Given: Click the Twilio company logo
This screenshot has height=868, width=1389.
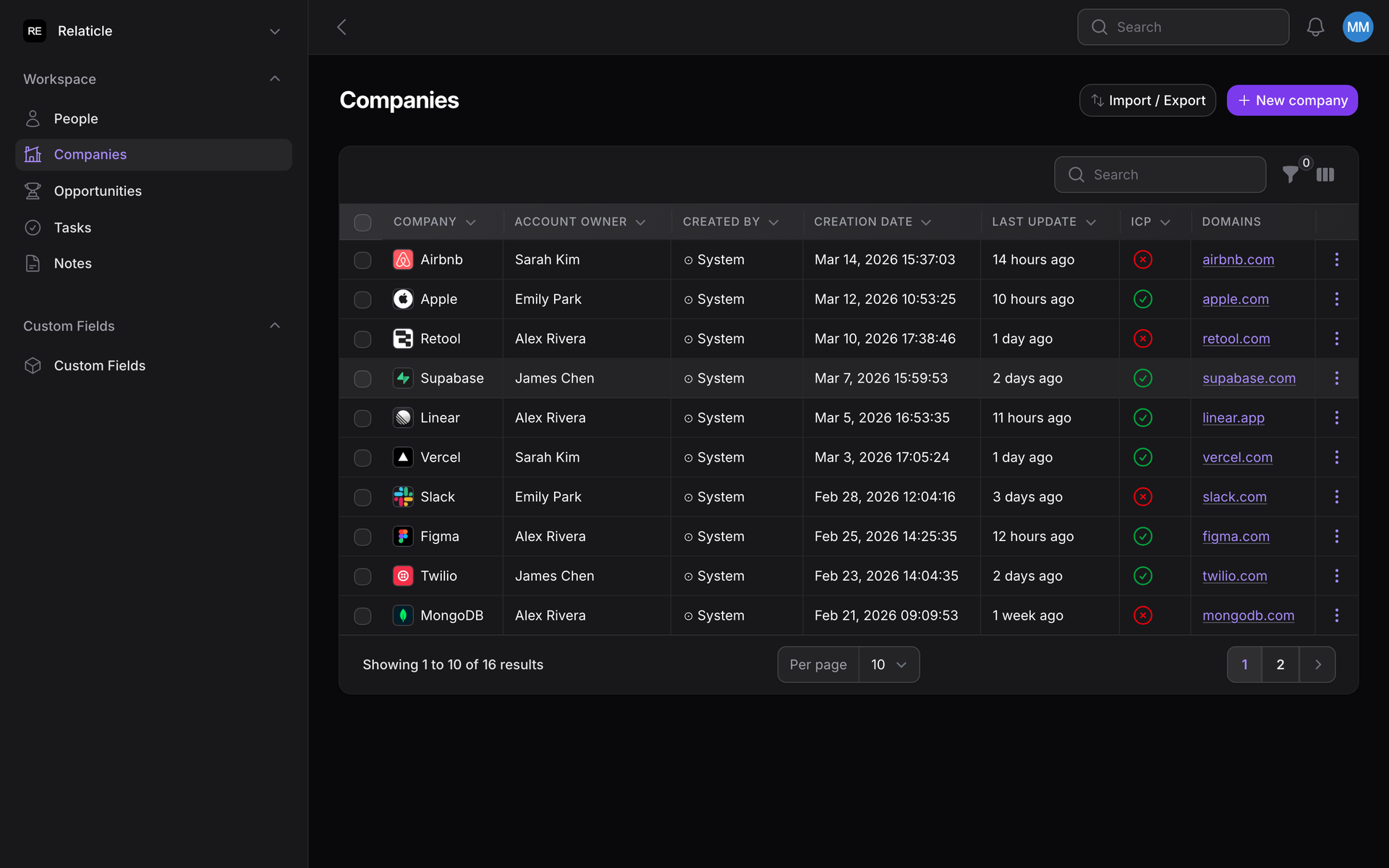Looking at the screenshot, I should (x=403, y=576).
